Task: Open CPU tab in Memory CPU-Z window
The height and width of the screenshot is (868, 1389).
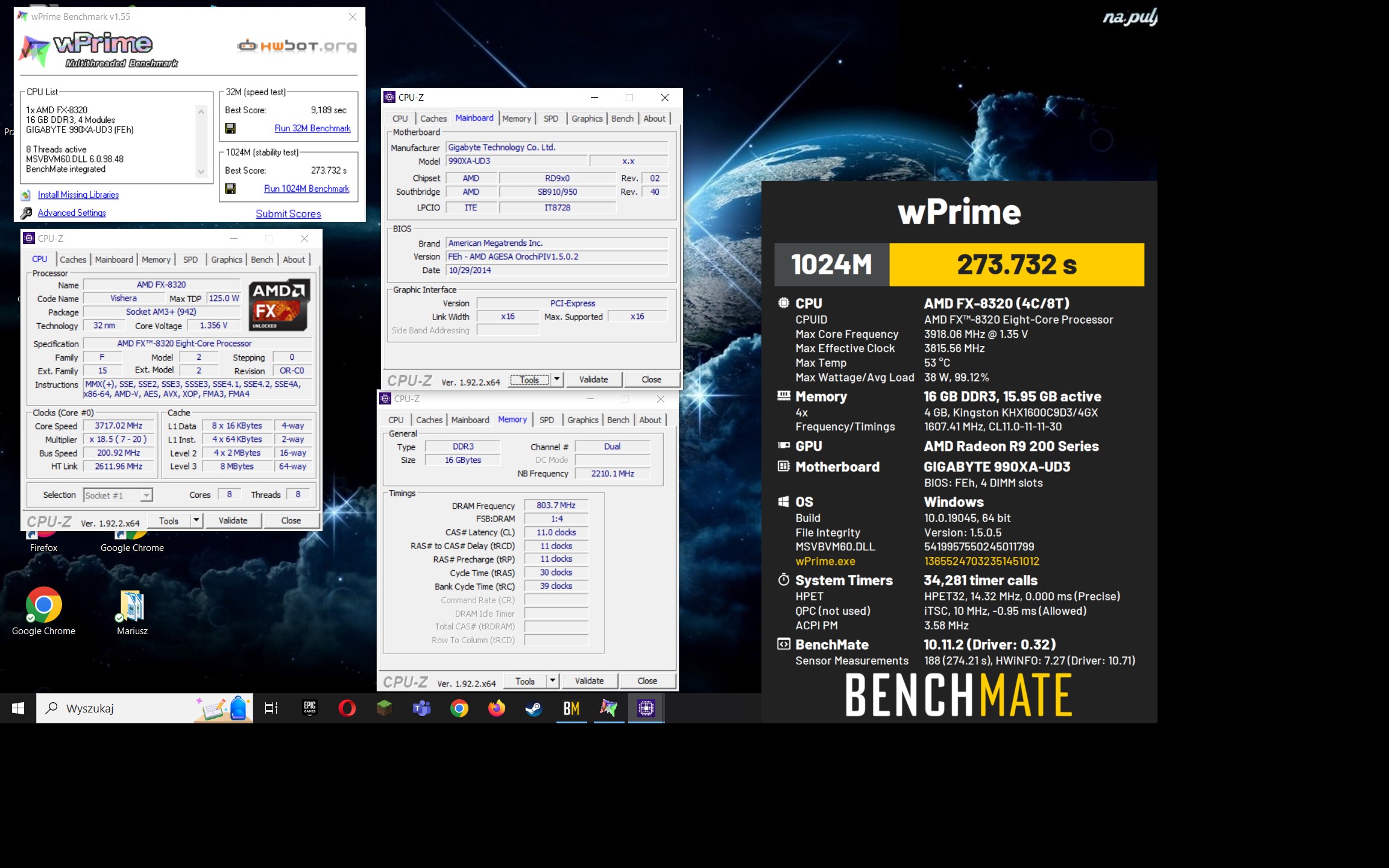Action: [396, 420]
